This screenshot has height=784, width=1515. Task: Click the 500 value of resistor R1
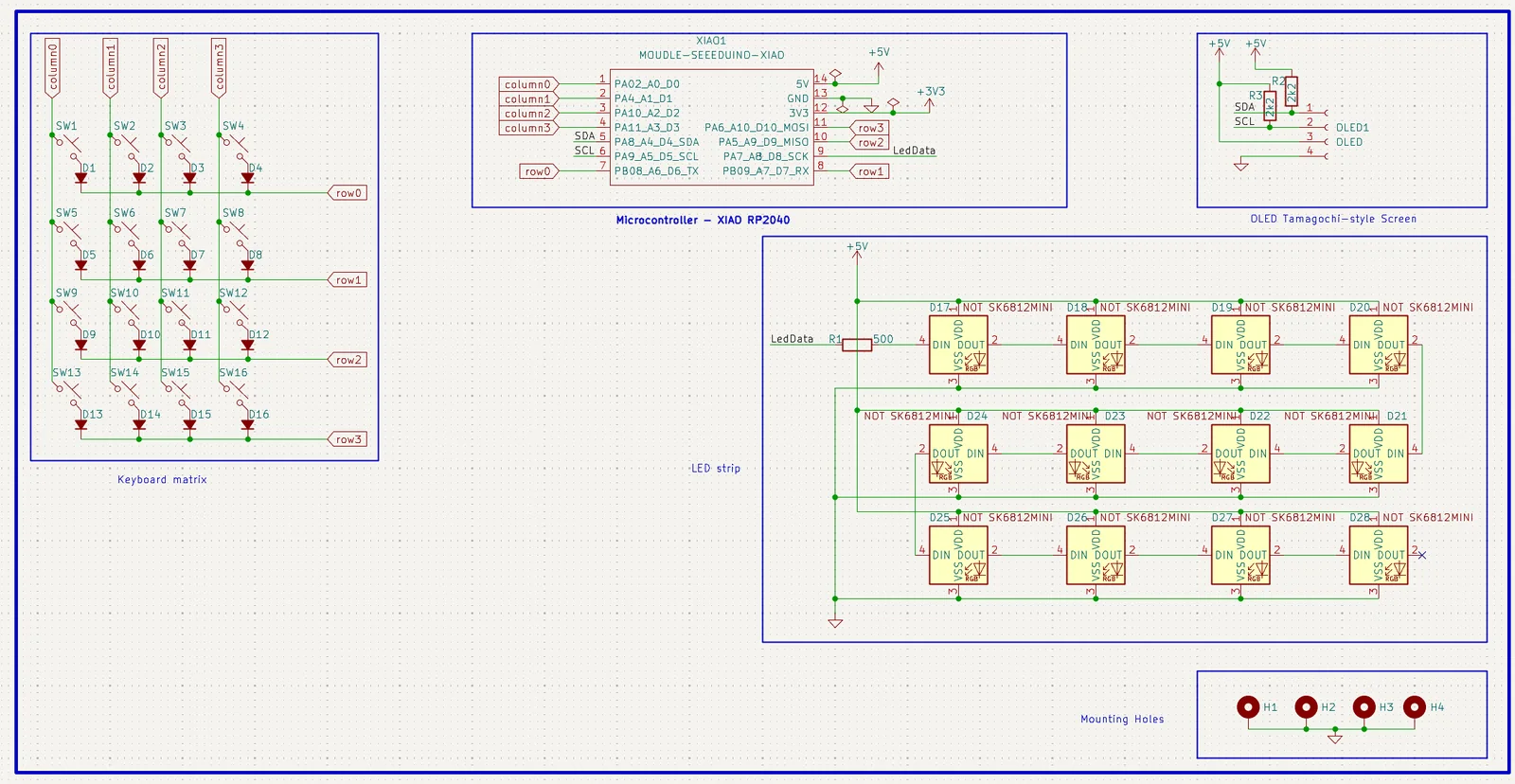(x=882, y=339)
